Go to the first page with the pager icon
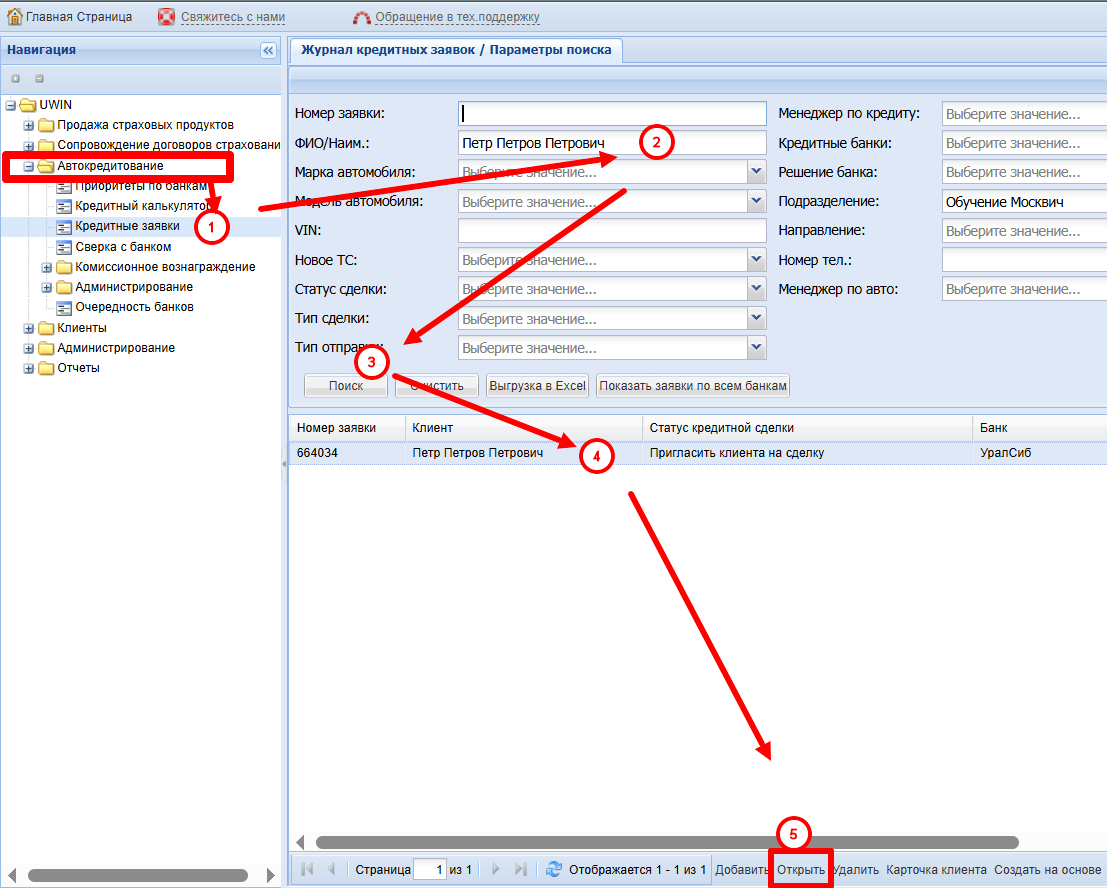 coord(307,869)
